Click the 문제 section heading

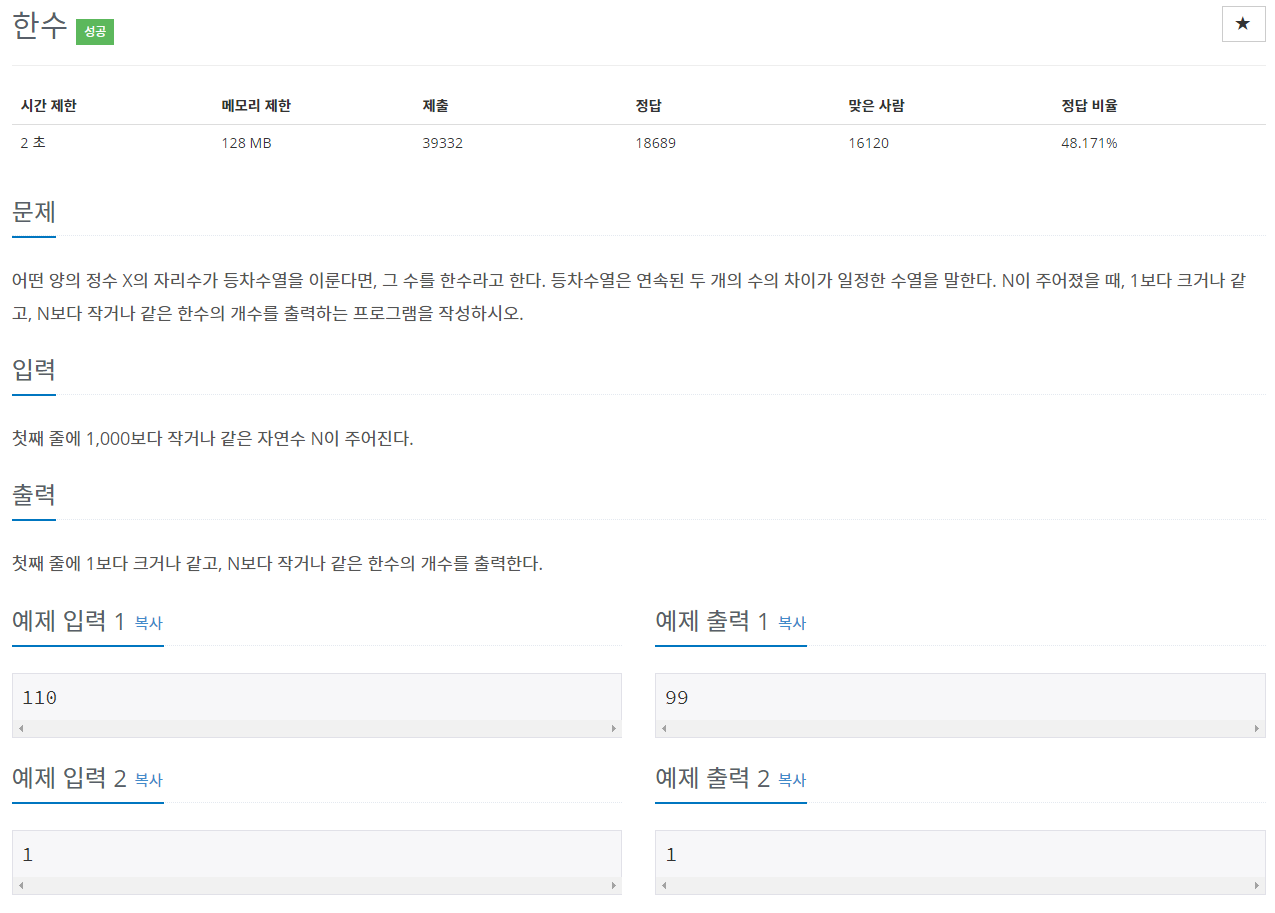(x=34, y=212)
